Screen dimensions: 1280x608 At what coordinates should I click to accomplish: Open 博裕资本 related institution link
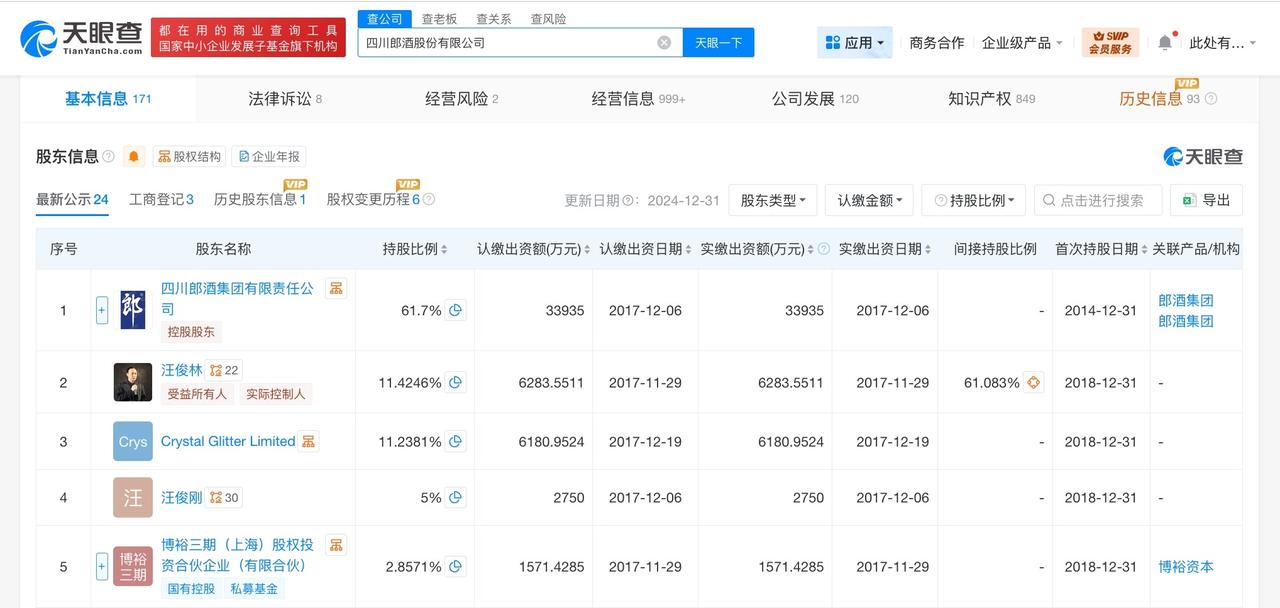pos(1186,566)
